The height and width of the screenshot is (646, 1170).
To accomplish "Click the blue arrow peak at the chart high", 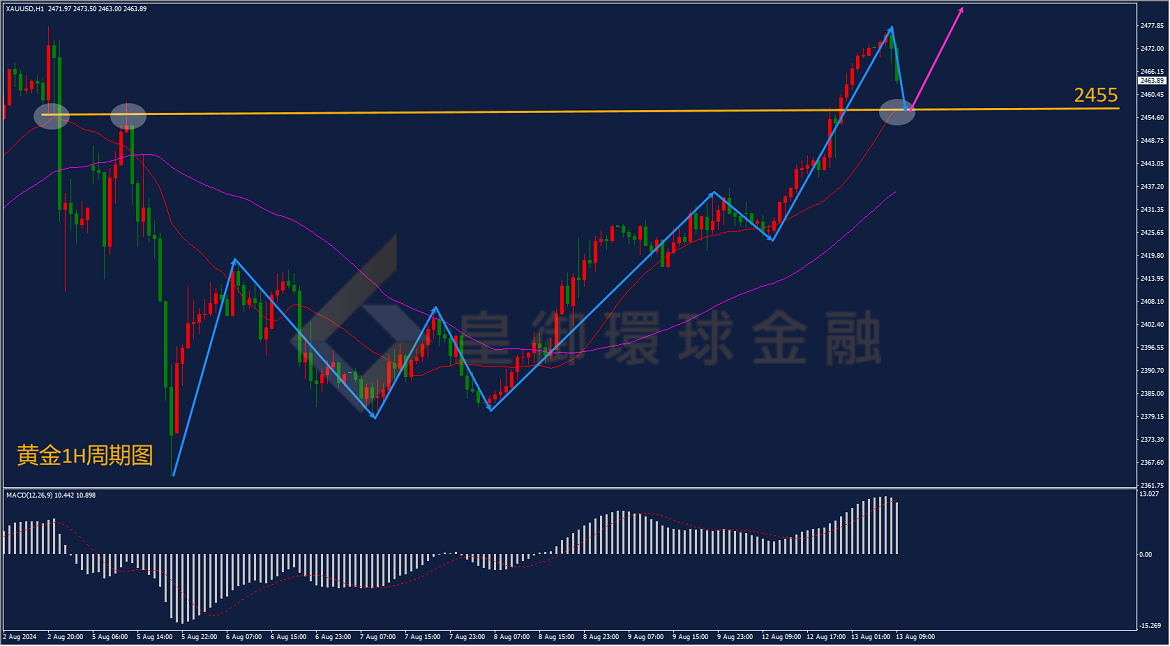I will pos(890,28).
